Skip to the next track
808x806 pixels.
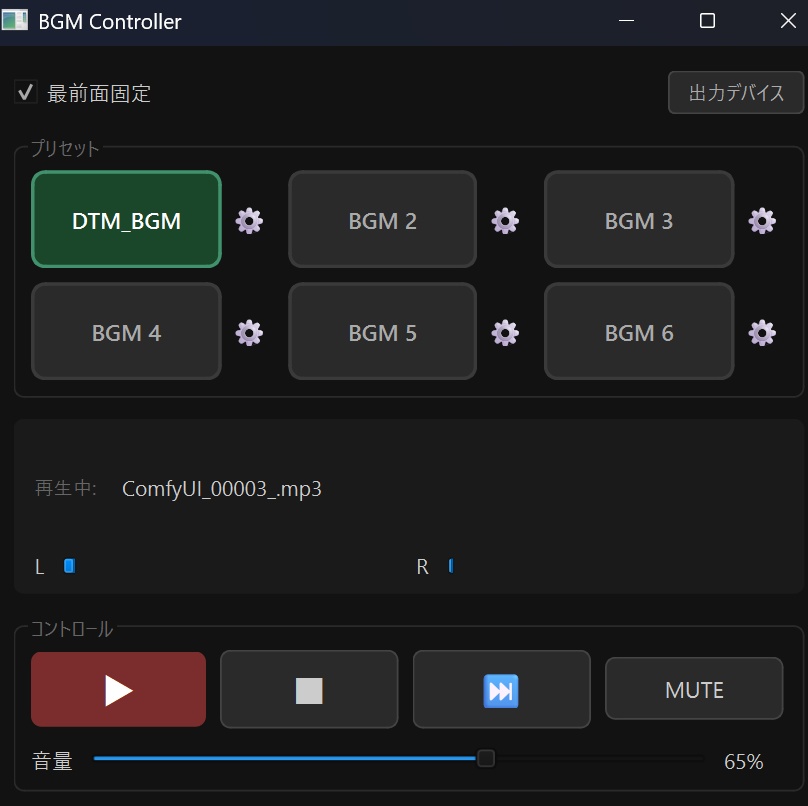point(501,690)
